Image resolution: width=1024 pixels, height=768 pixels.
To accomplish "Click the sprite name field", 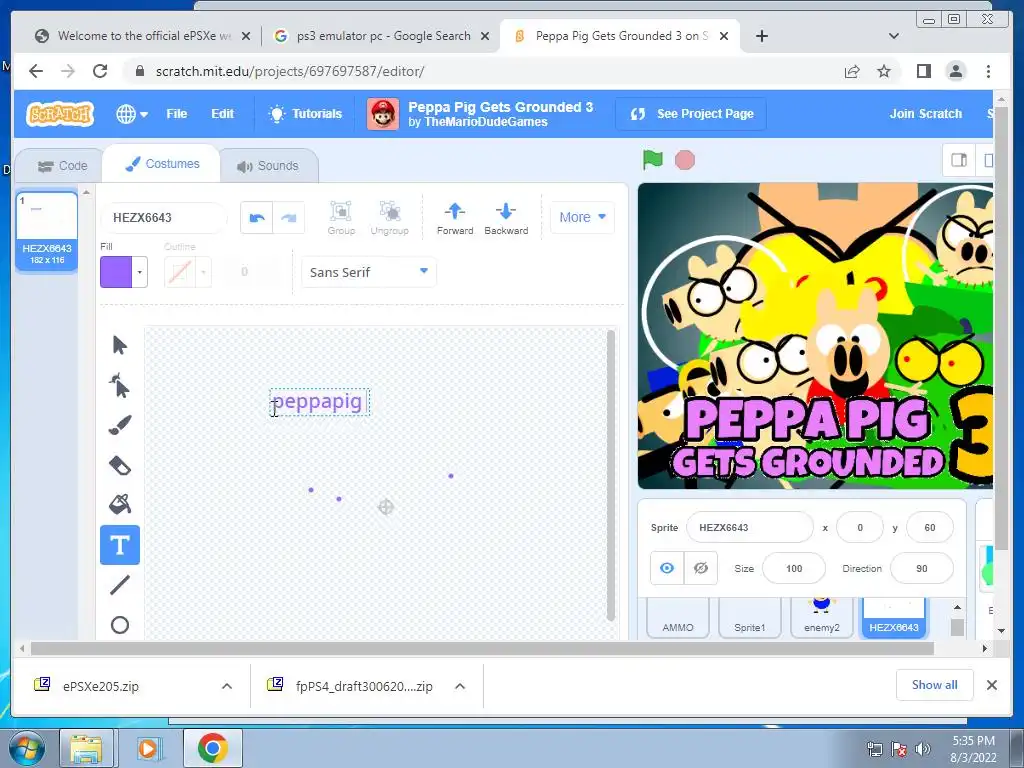I will pyautogui.click(x=750, y=527).
